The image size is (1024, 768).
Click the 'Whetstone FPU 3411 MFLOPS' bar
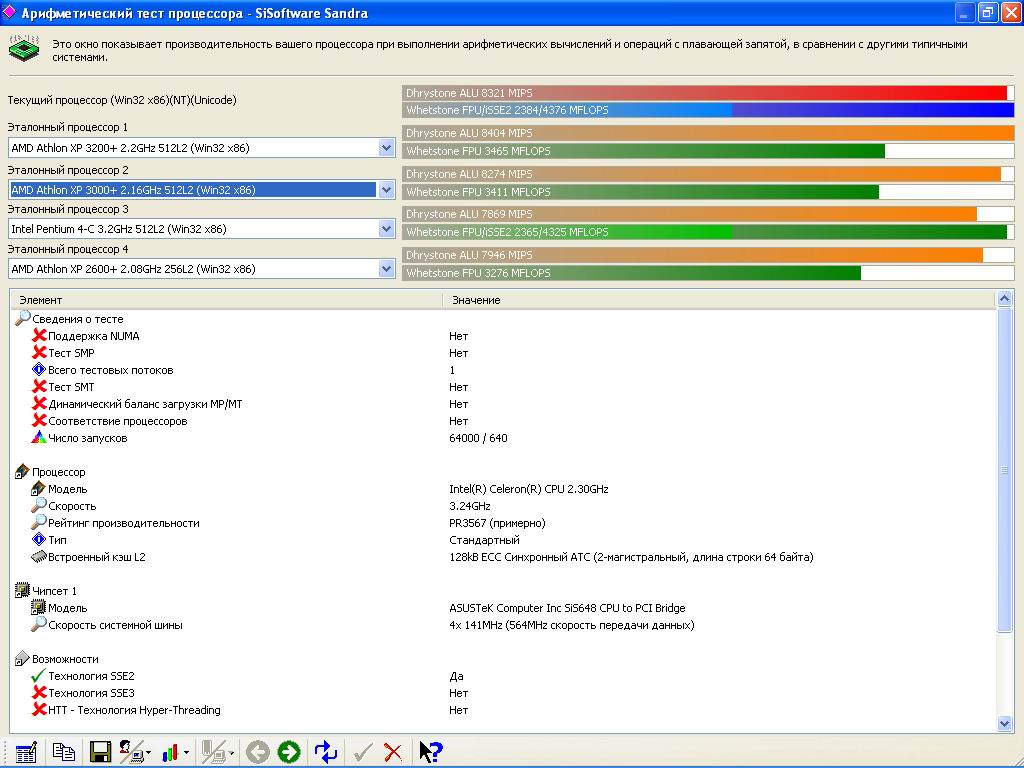pos(708,192)
